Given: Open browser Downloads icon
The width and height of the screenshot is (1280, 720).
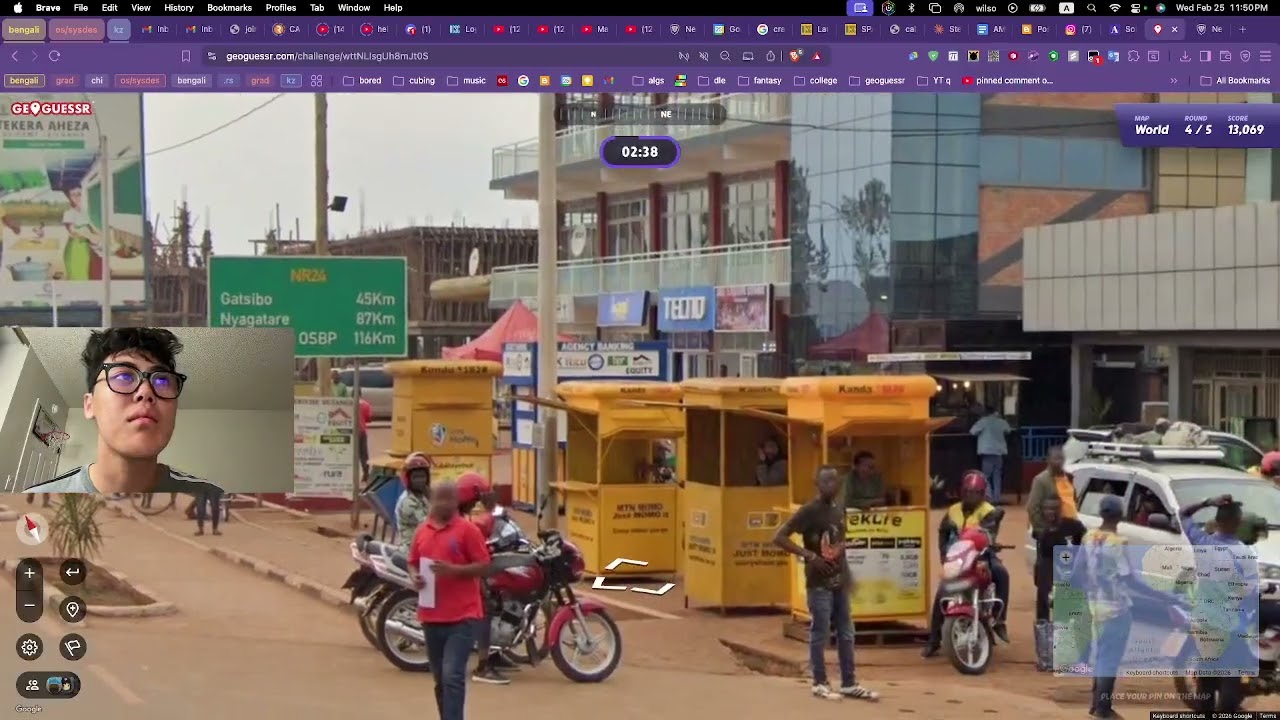Looking at the screenshot, I should click(x=1185, y=56).
